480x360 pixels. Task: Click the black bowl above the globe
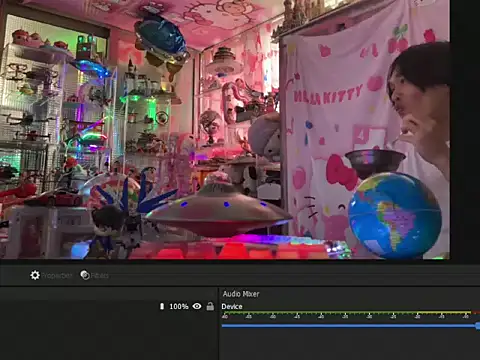(375, 161)
